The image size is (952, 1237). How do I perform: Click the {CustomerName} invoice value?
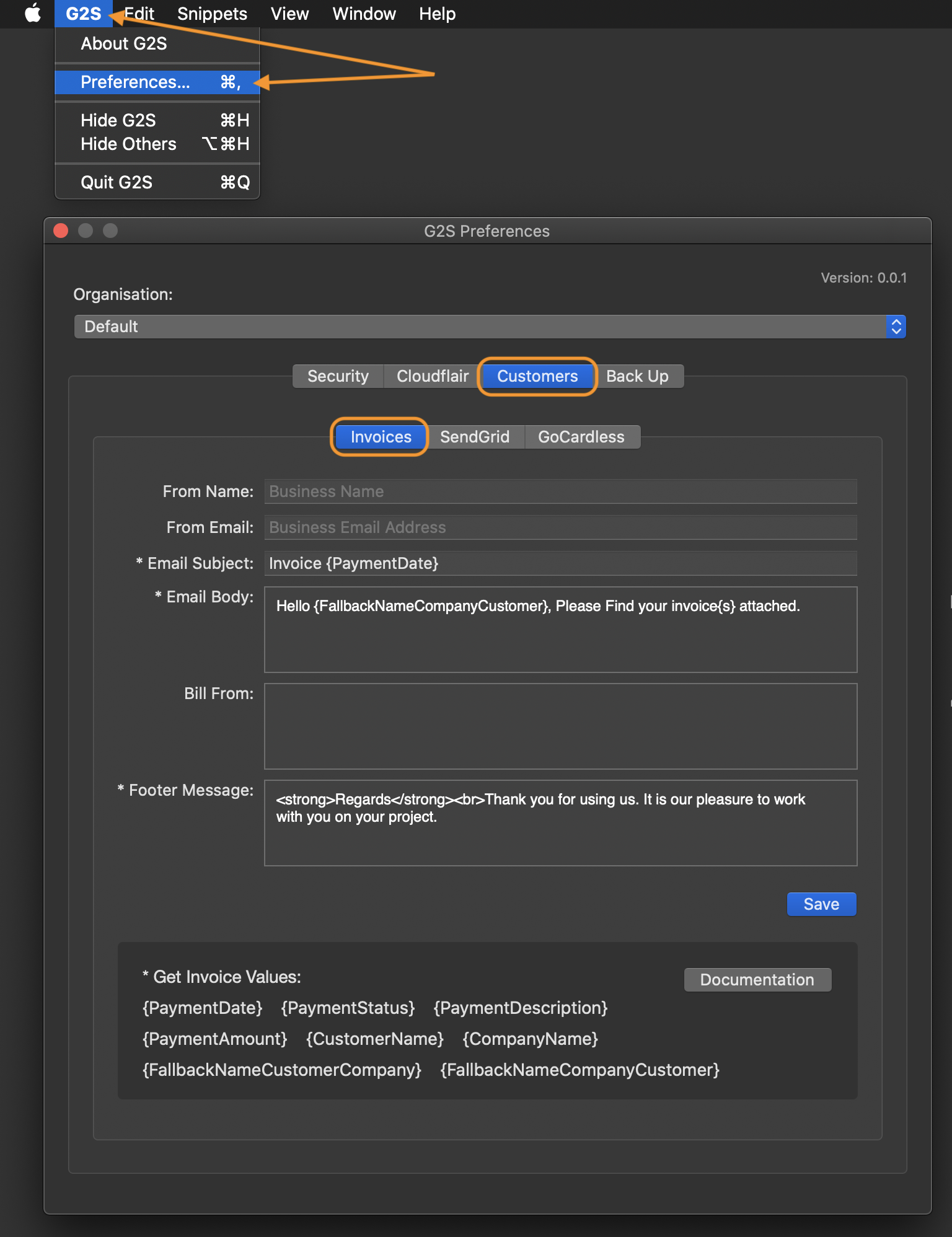click(375, 1039)
